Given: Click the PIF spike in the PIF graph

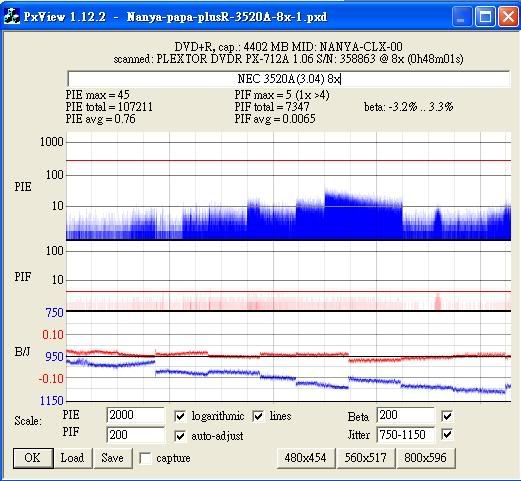Looking at the screenshot, I should (x=438, y=301).
